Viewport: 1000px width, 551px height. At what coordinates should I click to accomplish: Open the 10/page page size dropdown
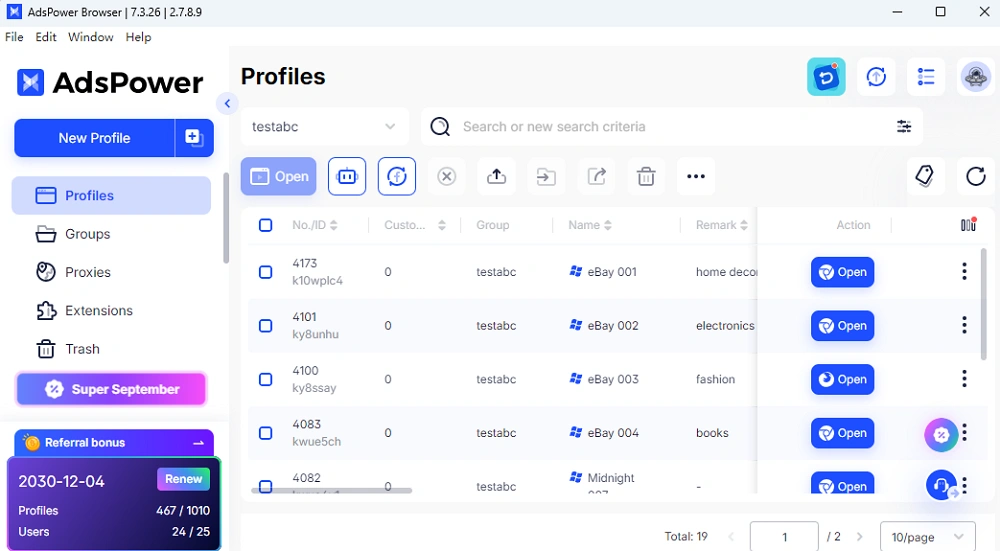tap(927, 537)
